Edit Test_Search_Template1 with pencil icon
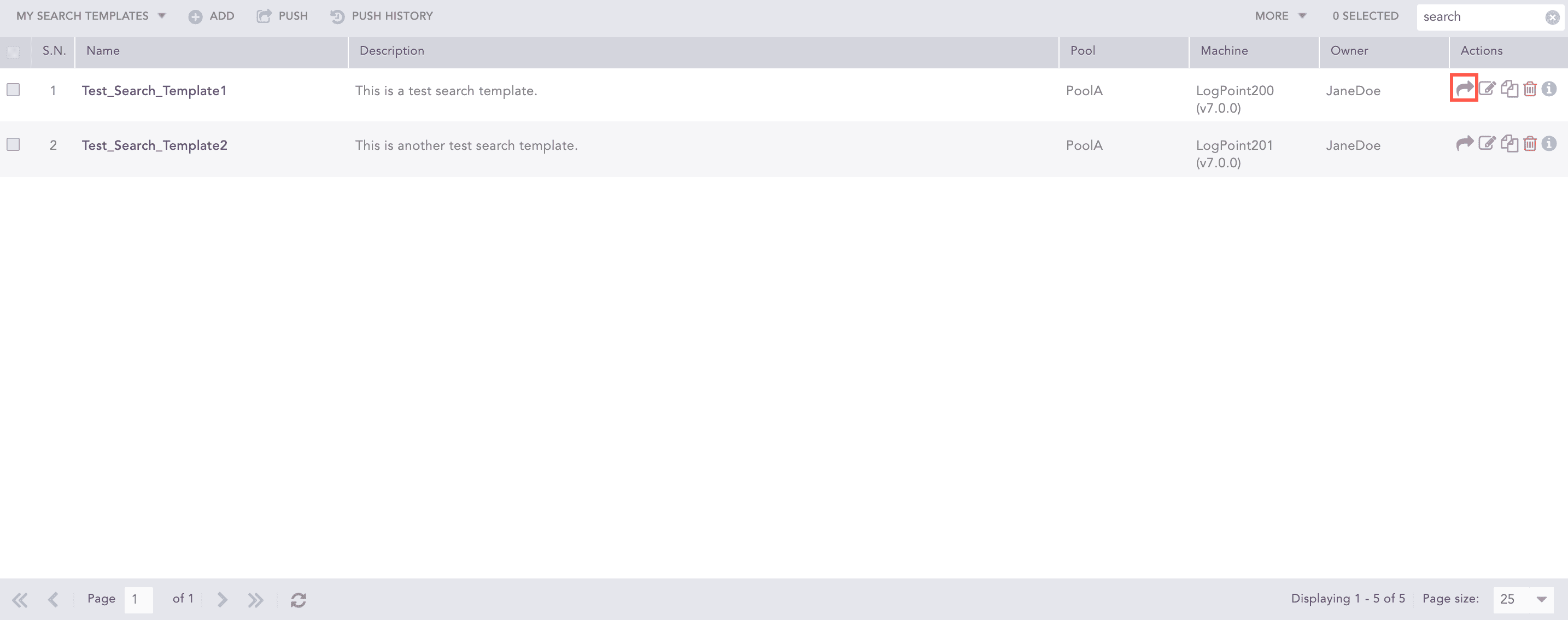The width and height of the screenshot is (1568, 620). coord(1487,89)
